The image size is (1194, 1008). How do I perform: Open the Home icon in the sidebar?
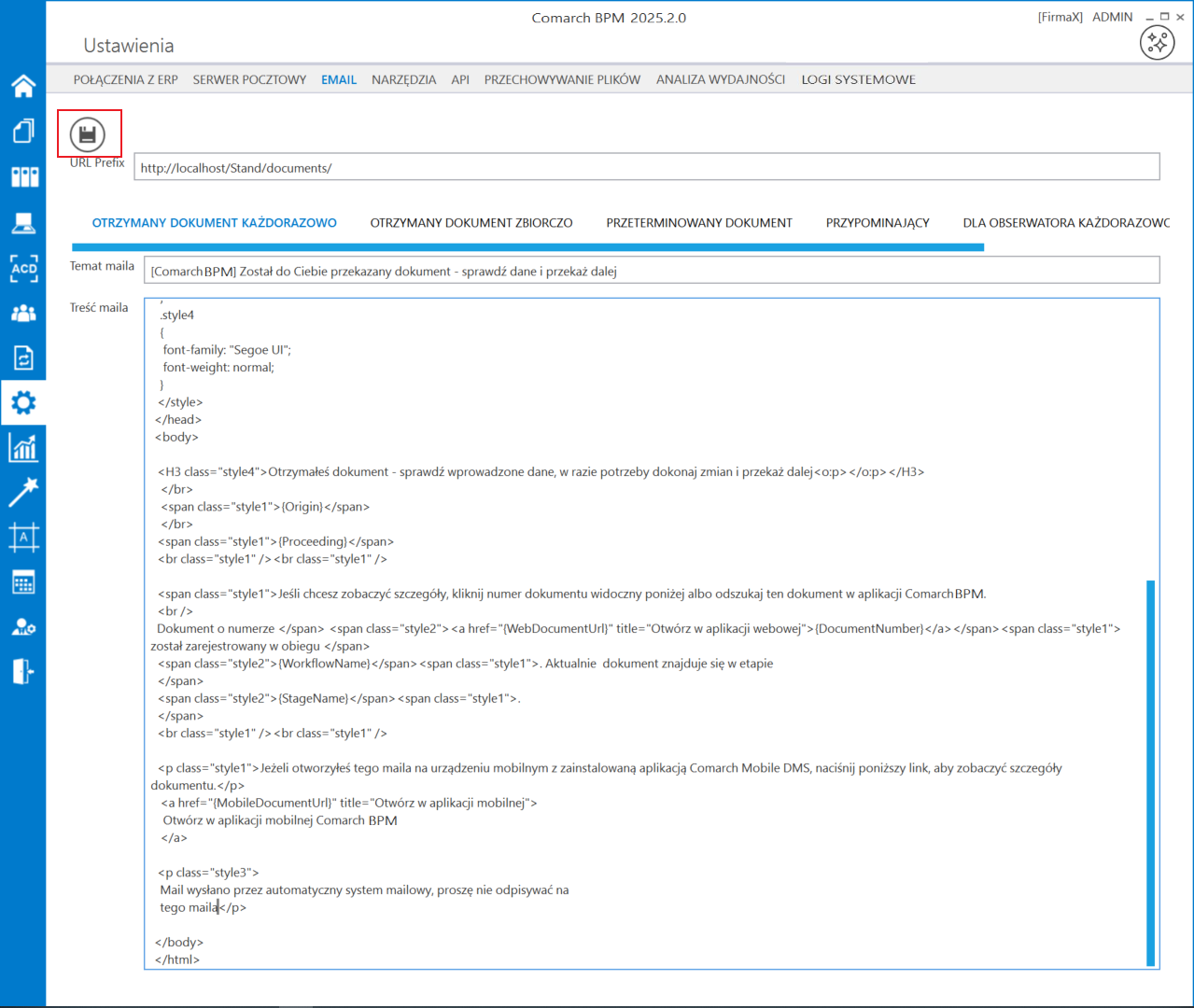point(23,86)
